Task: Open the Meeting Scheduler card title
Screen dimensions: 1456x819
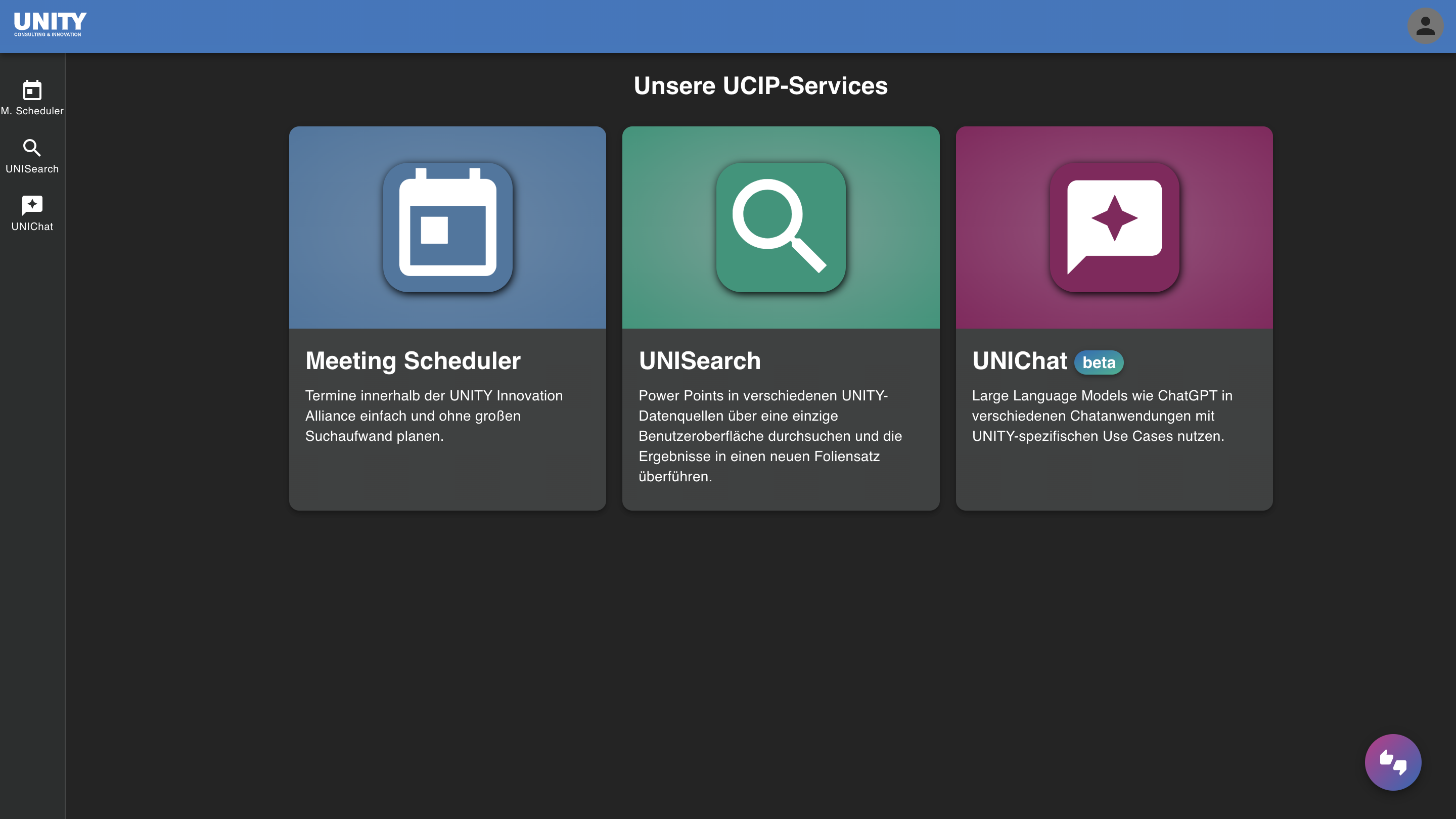Action: (x=413, y=360)
